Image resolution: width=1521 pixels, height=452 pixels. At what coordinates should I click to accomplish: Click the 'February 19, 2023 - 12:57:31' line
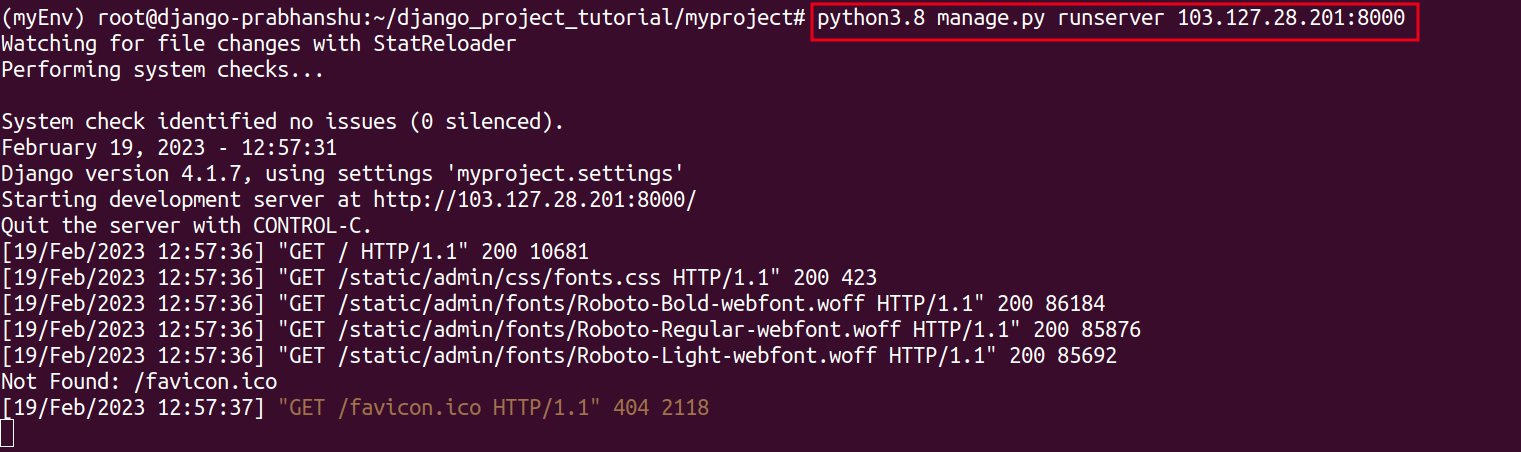coord(168,148)
